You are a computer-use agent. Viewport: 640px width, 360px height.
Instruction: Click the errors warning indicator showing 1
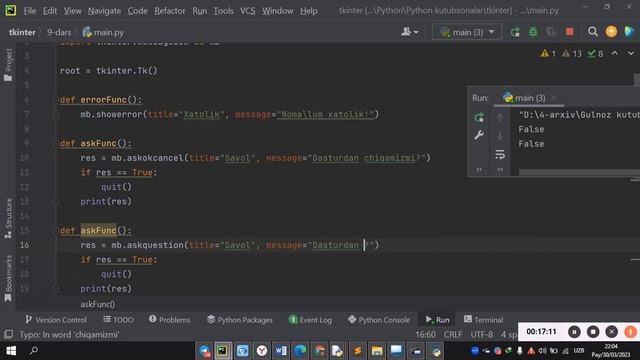tap(548, 53)
